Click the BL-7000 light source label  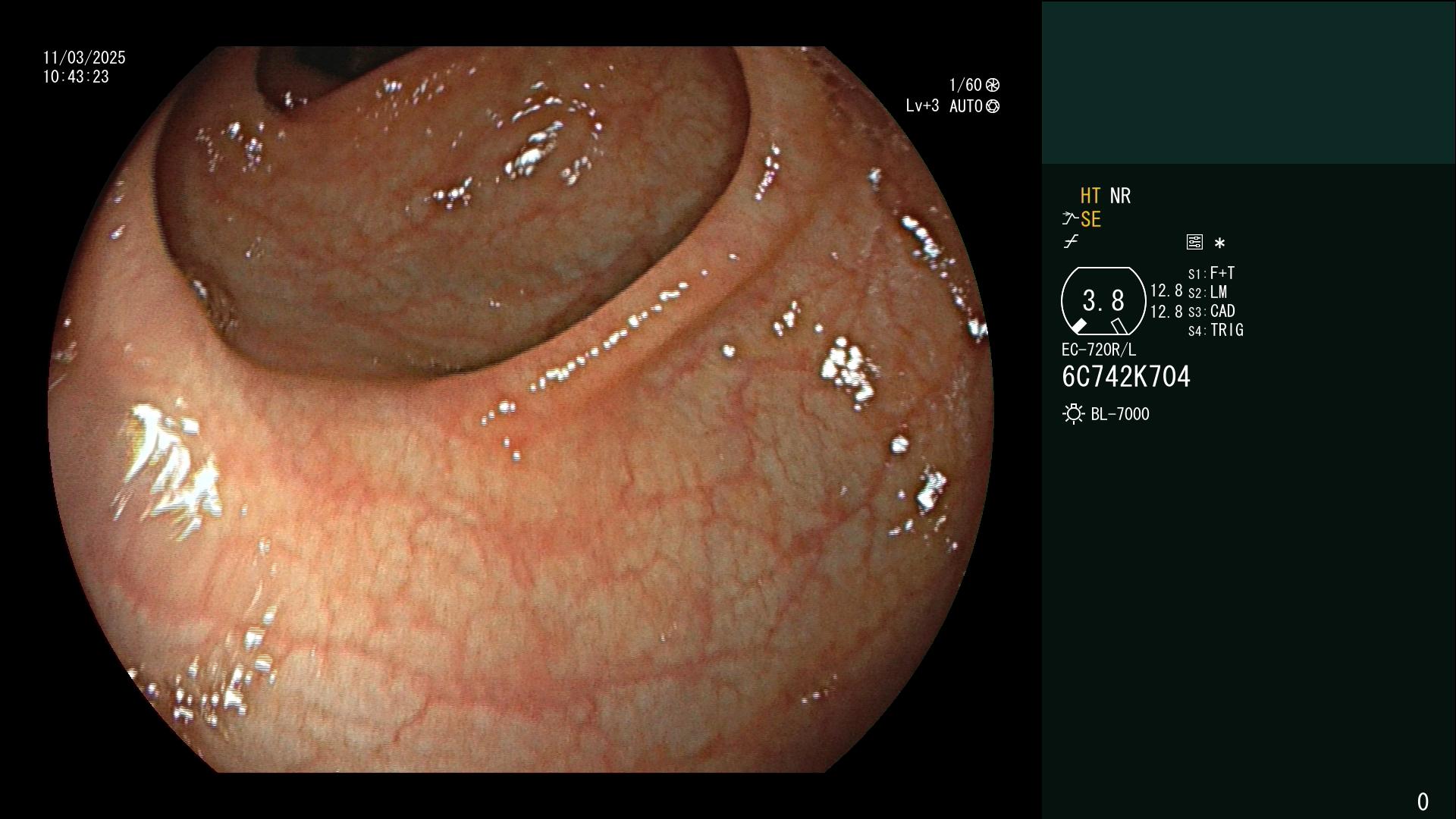[x=1120, y=414]
